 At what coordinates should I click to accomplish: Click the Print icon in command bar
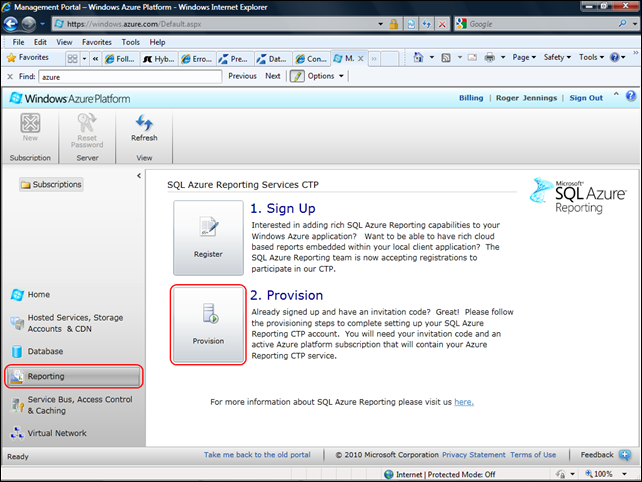(x=490, y=58)
